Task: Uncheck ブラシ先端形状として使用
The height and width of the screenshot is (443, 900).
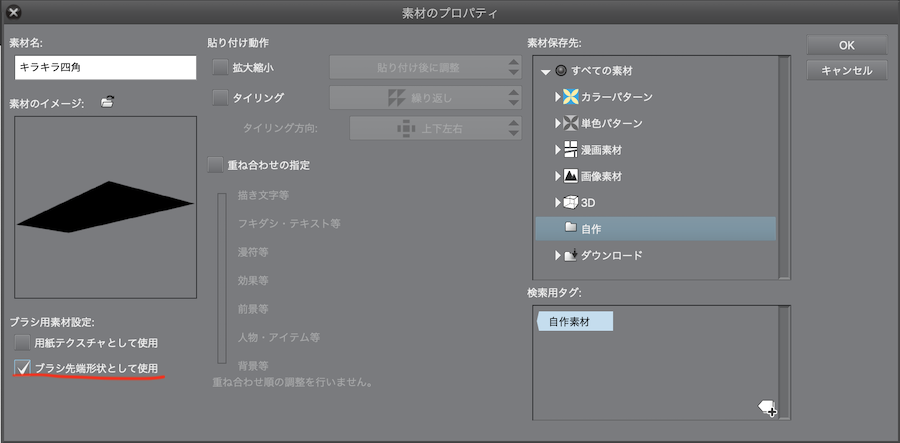Action: click(22, 368)
